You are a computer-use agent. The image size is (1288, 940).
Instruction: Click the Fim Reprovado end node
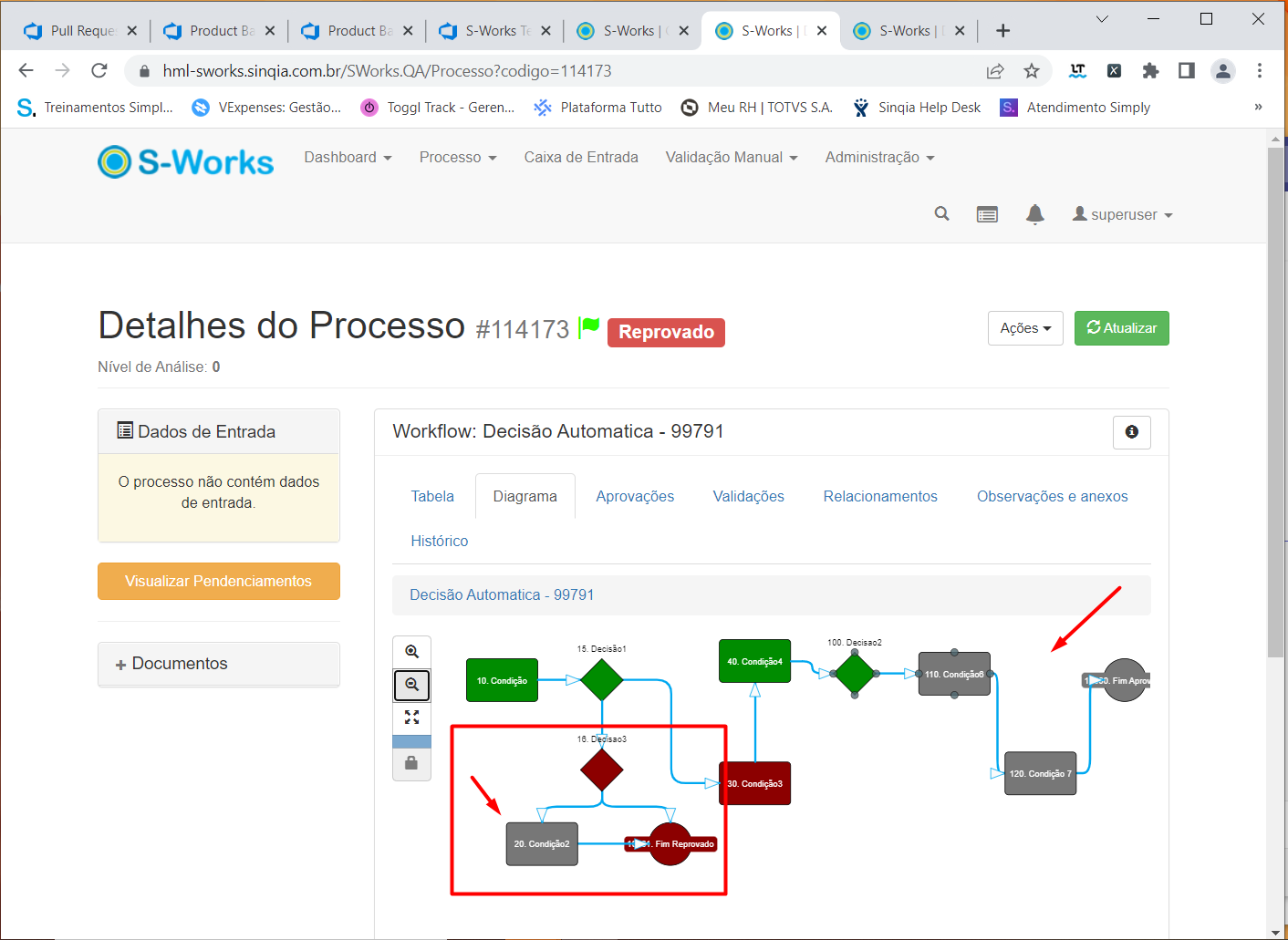coord(670,844)
